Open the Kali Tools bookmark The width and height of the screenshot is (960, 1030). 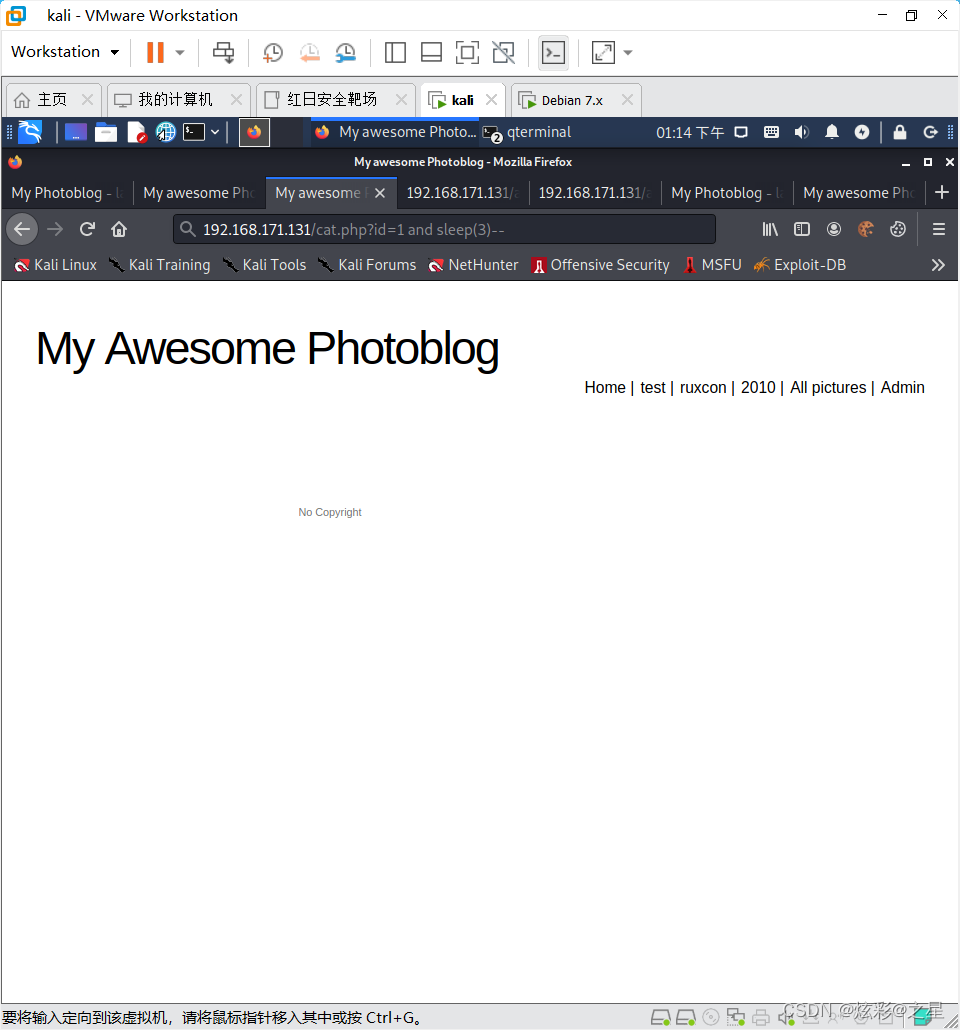click(264, 265)
